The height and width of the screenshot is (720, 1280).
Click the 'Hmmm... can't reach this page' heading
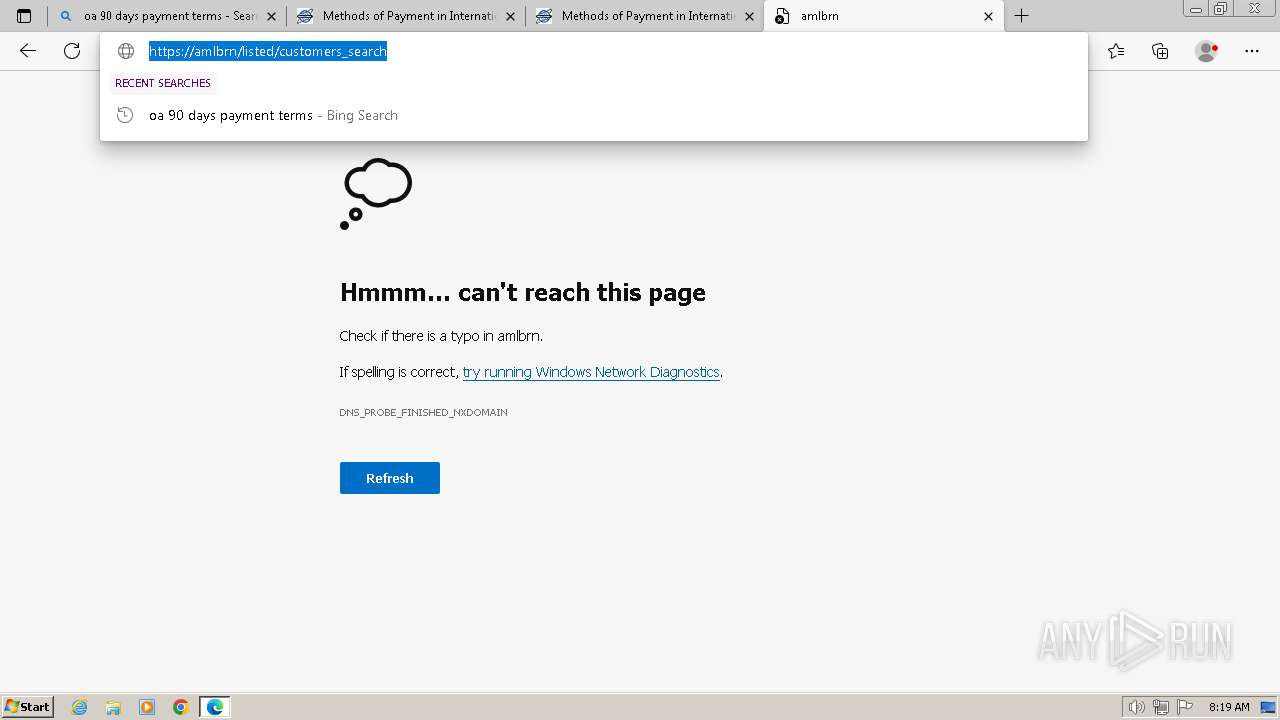click(x=523, y=292)
